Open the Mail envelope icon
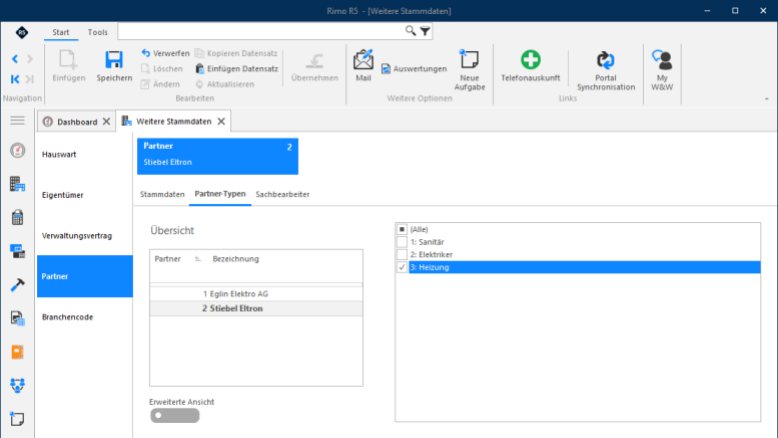This screenshot has width=778, height=438. [x=363, y=60]
